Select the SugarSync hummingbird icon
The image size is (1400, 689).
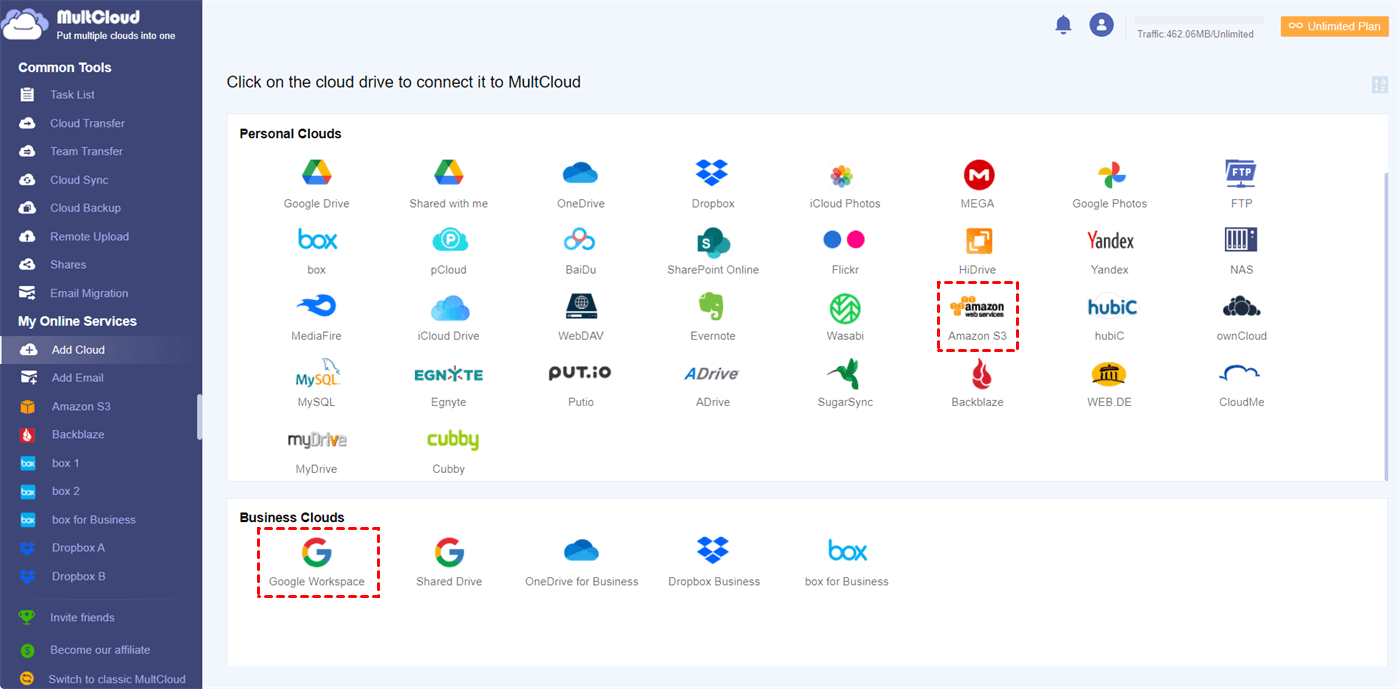click(x=845, y=374)
